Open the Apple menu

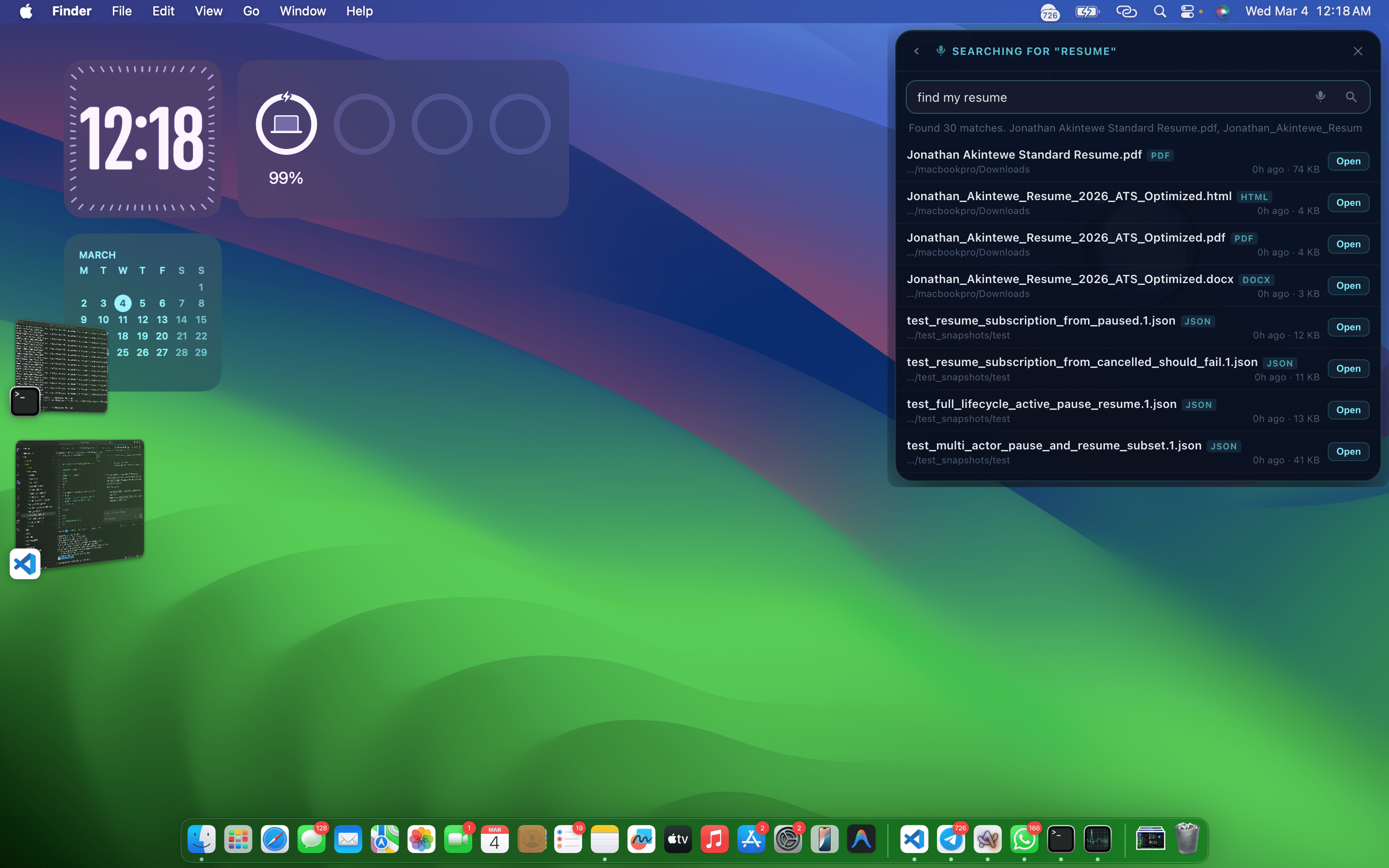click(x=26, y=12)
